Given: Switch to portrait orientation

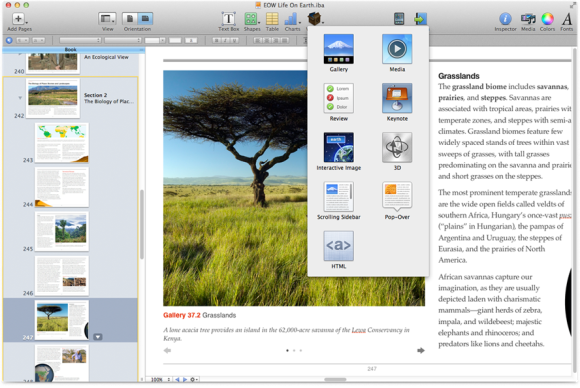Looking at the screenshot, I should click(130, 18).
